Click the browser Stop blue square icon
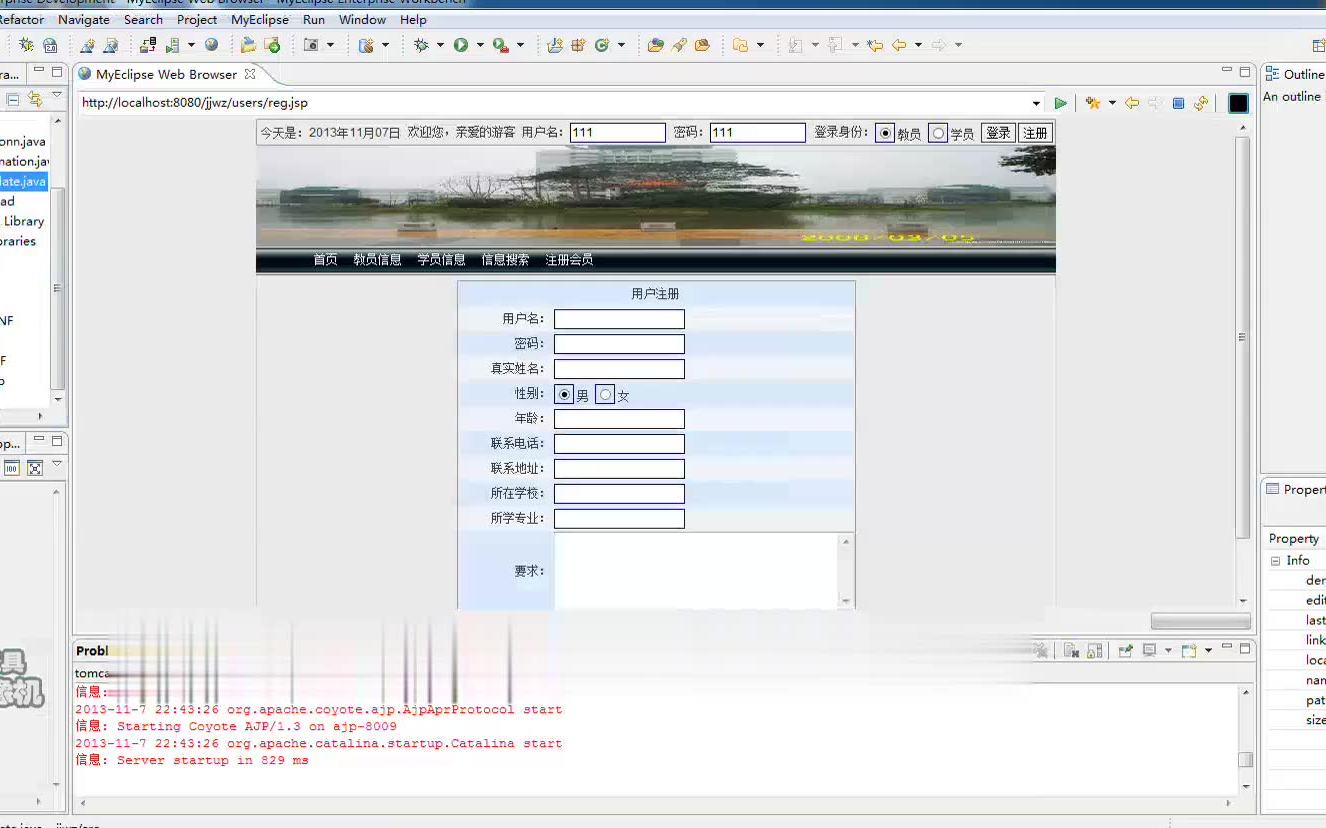Image resolution: width=1326 pixels, height=828 pixels. tap(1178, 103)
